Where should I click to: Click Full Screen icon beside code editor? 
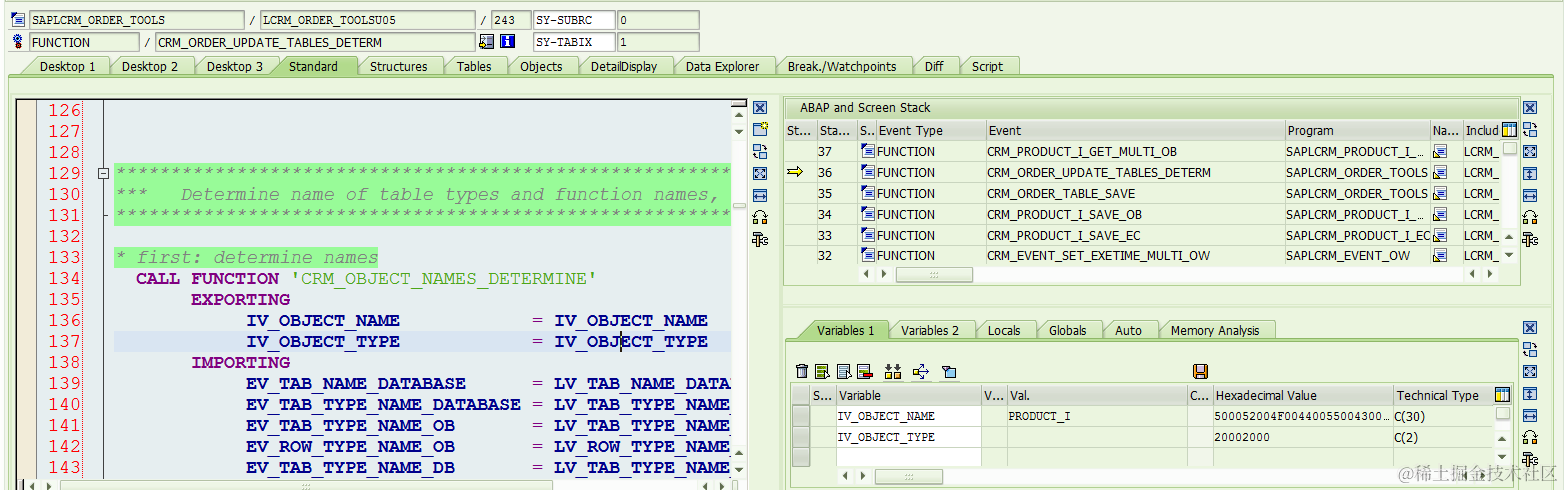tap(760, 173)
